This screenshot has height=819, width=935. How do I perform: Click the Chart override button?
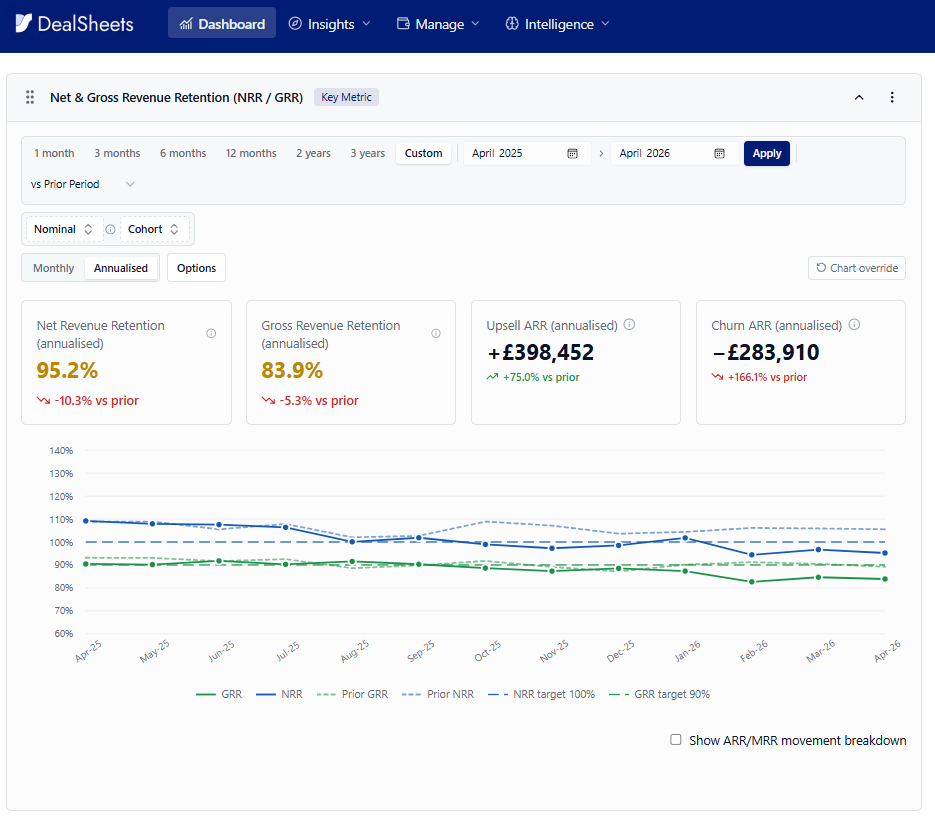tap(857, 268)
